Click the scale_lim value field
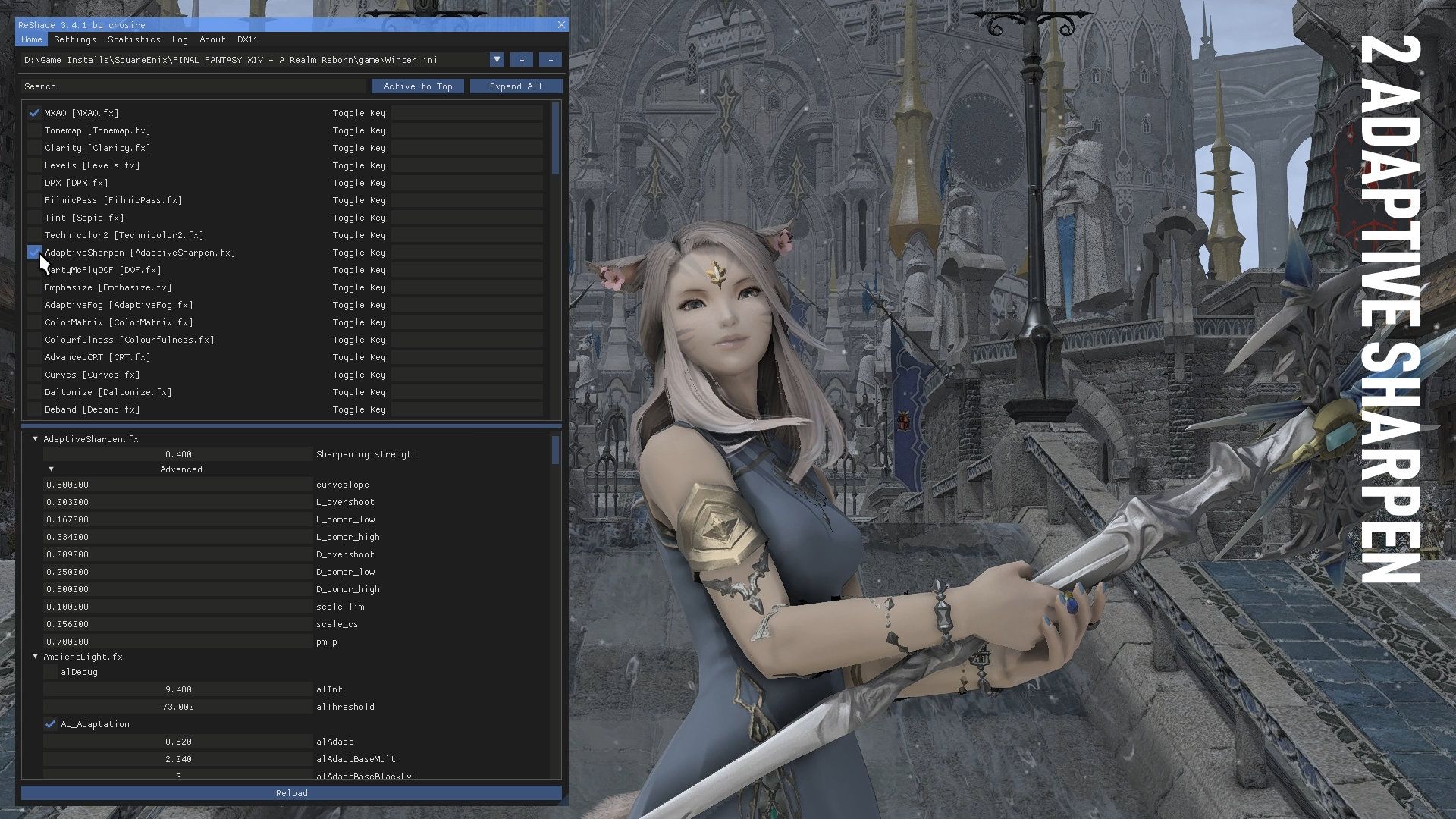Image resolution: width=1456 pixels, height=819 pixels. point(178,607)
